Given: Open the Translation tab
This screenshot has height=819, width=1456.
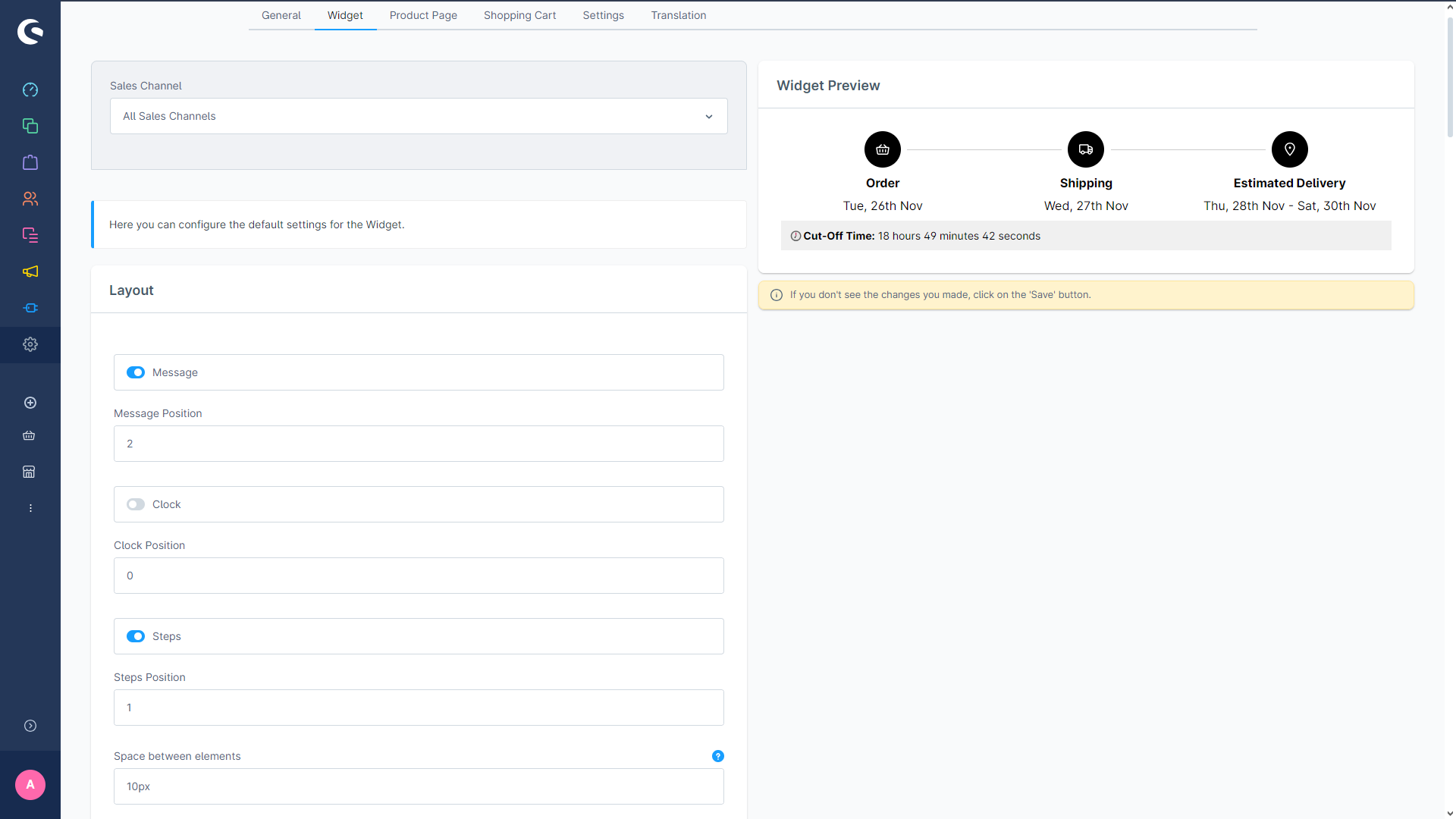Looking at the screenshot, I should tap(679, 15).
